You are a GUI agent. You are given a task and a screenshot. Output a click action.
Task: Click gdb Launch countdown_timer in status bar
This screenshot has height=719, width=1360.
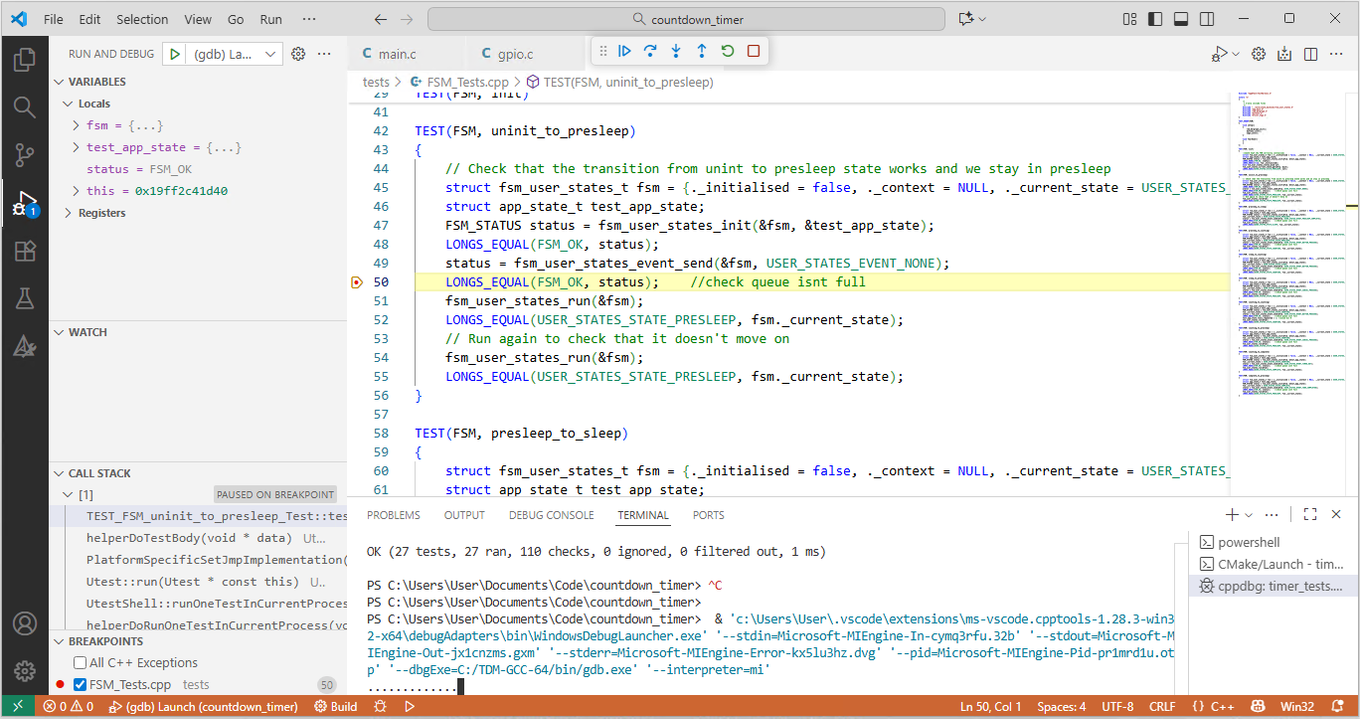(x=203, y=706)
